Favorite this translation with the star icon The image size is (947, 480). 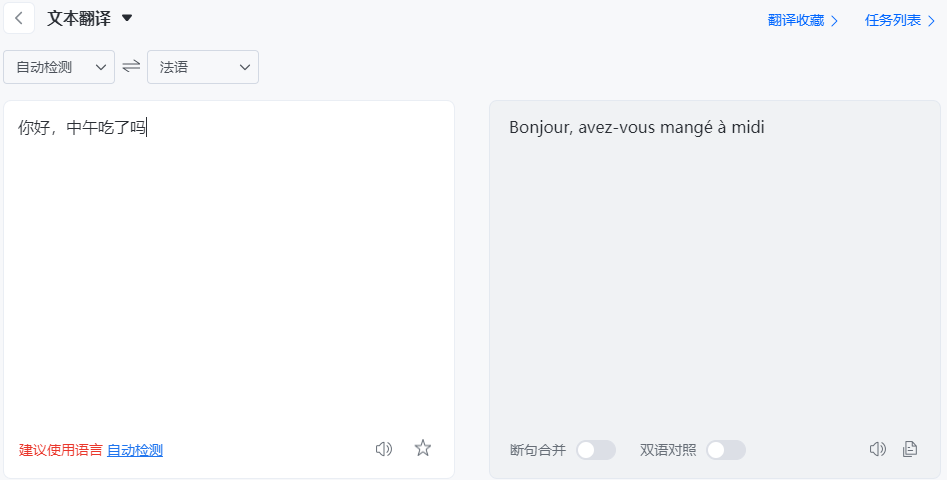pos(423,448)
